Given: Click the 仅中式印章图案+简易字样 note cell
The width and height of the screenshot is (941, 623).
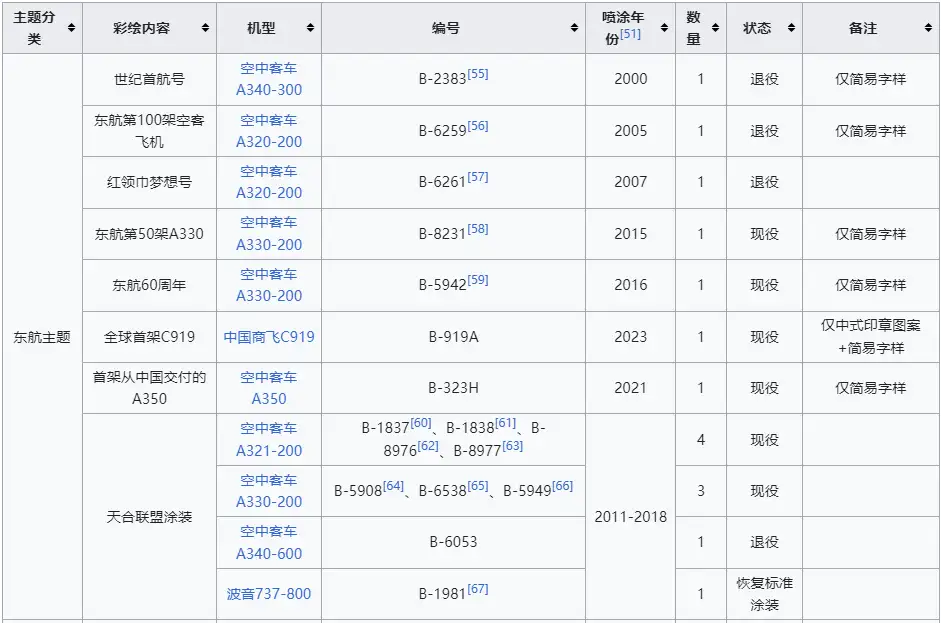Looking at the screenshot, I should [x=871, y=337].
